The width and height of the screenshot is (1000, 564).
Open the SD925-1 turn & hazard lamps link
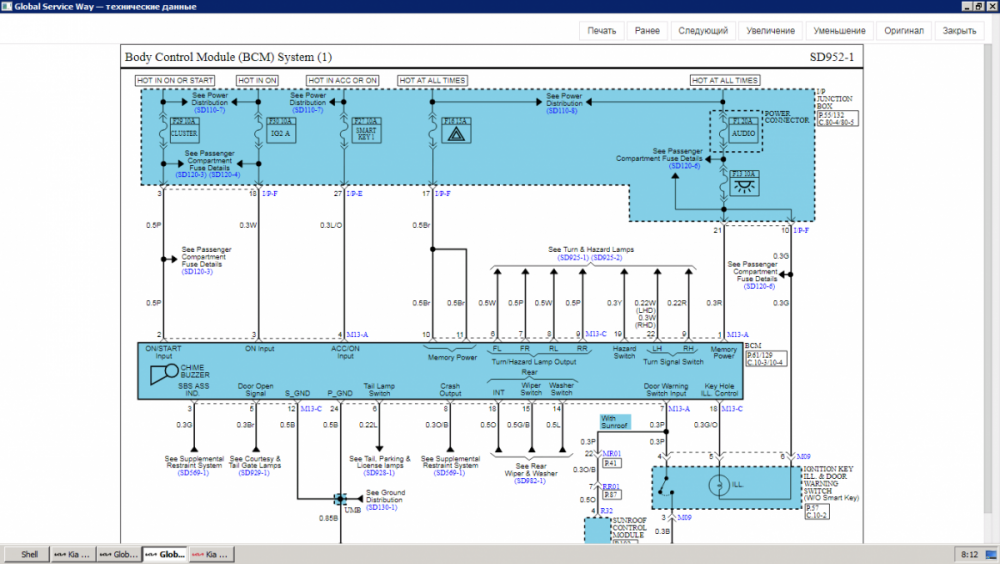click(x=573, y=257)
